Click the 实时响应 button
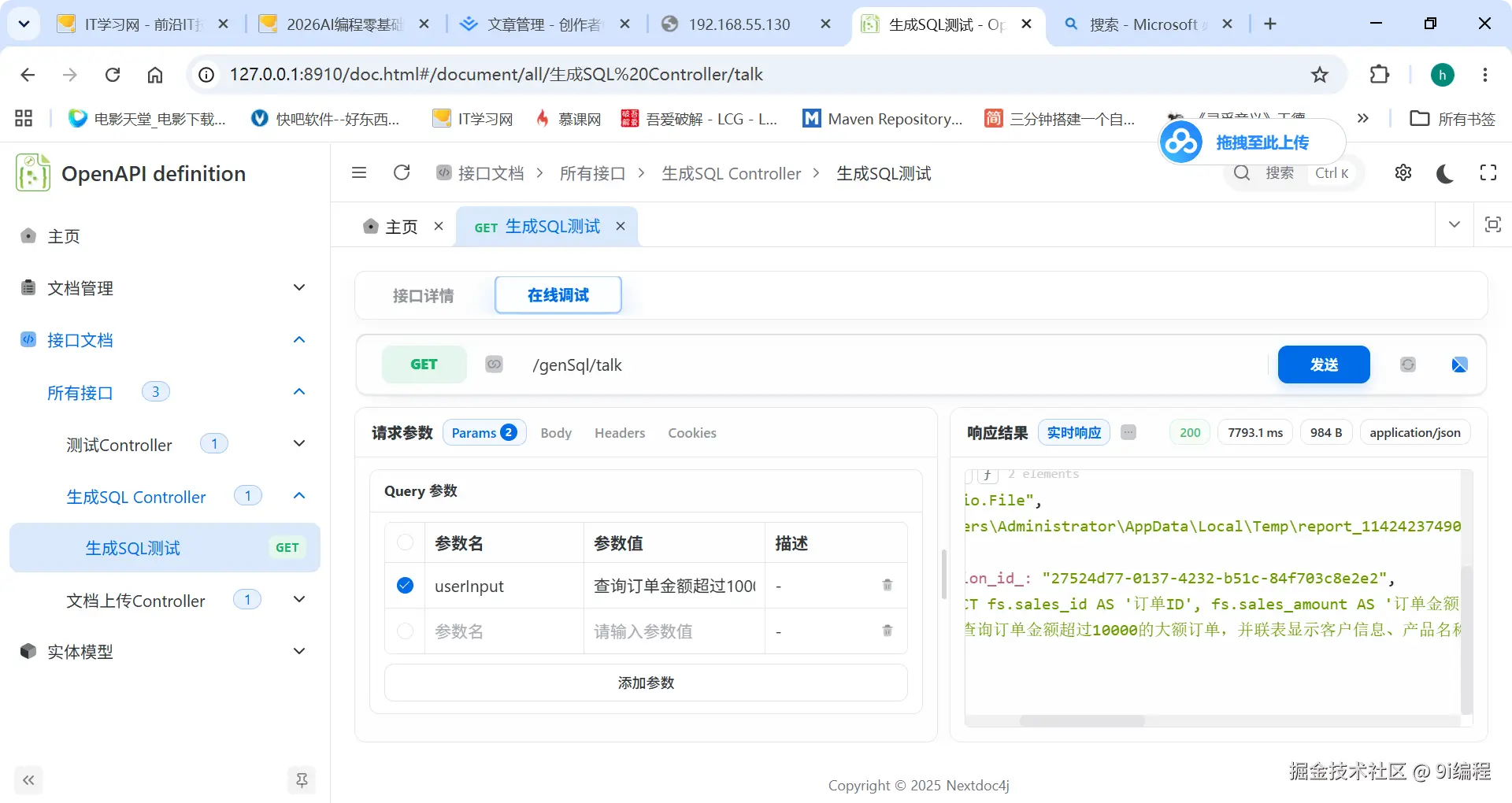The height and width of the screenshot is (803, 1512). pos(1074,432)
